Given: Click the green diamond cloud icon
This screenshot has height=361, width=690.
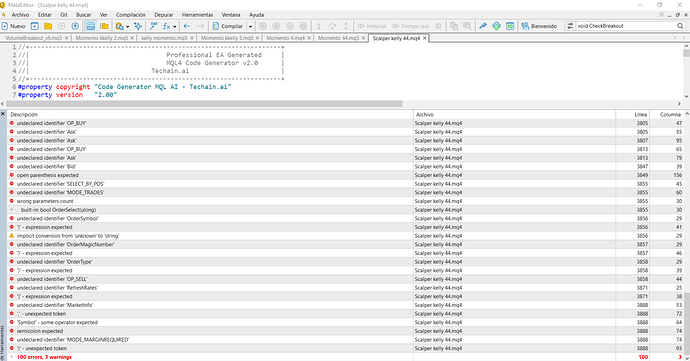Looking at the screenshot, I should tap(496, 26).
